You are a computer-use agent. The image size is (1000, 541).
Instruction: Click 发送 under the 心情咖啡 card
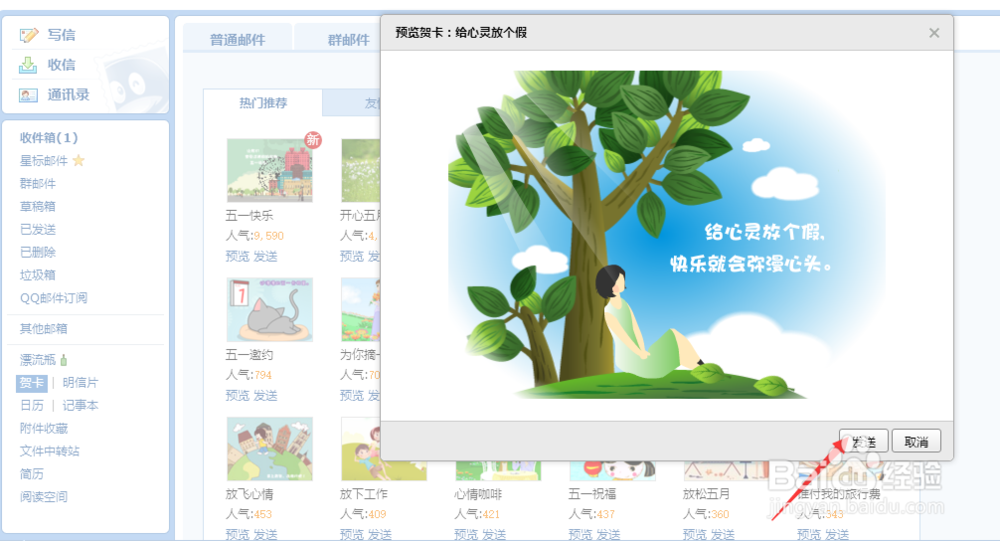494,534
